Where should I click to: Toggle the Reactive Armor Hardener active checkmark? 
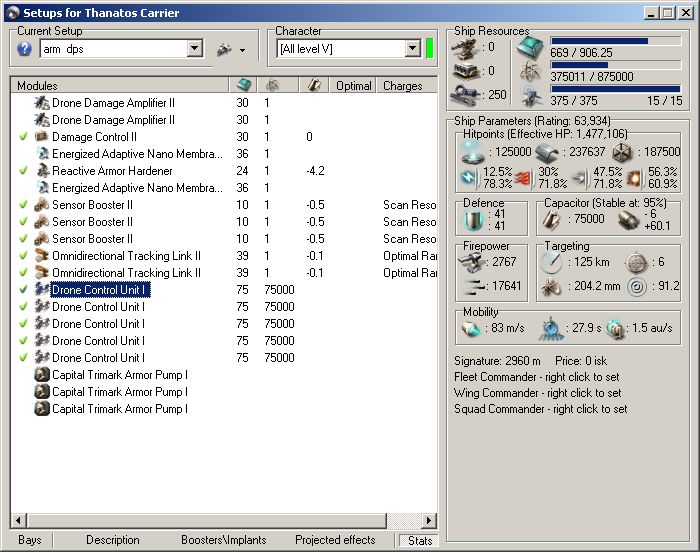[23, 171]
